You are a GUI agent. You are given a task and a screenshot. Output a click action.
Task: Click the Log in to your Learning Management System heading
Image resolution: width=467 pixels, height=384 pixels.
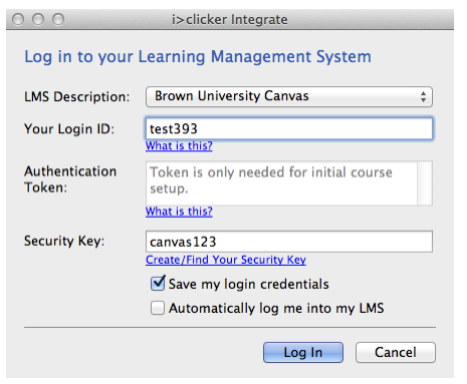point(198,57)
